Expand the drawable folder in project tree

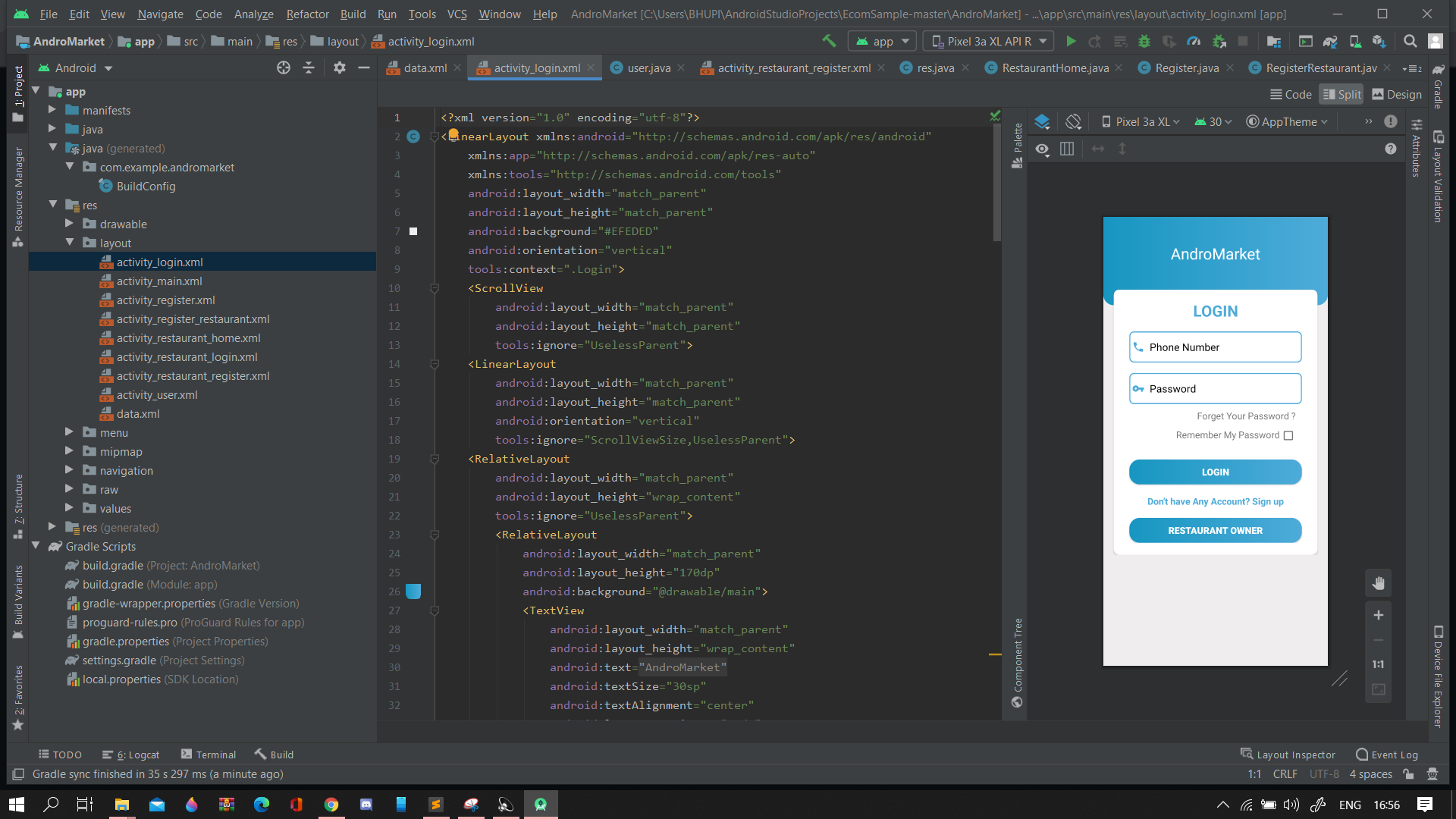(x=69, y=224)
